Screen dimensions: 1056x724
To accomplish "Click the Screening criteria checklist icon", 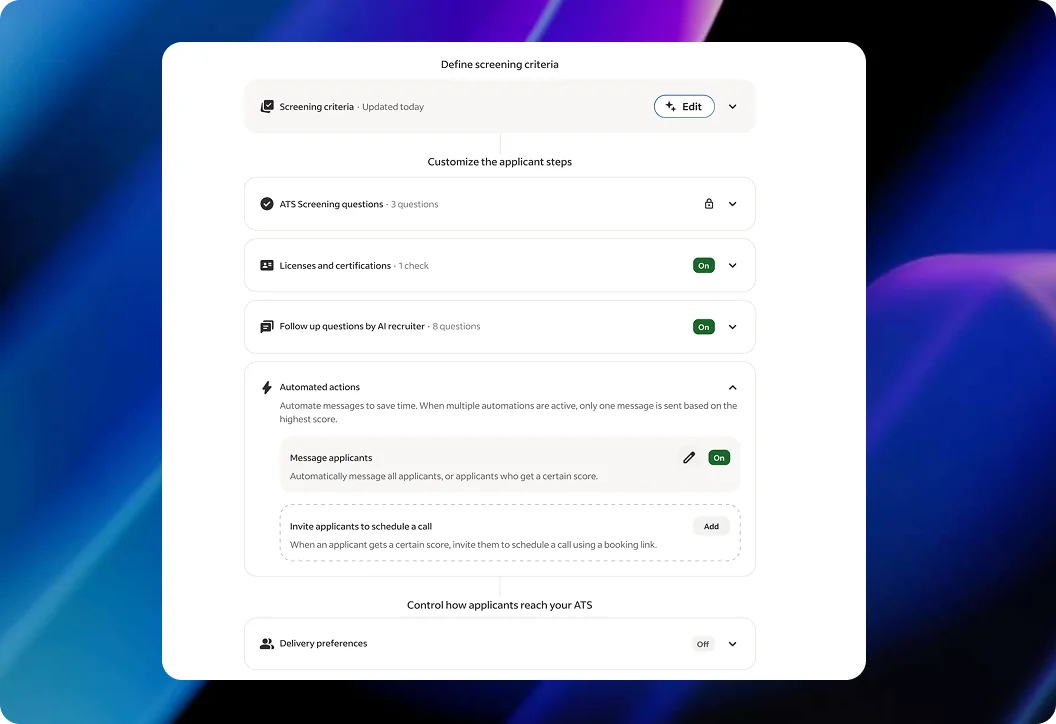I will click(267, 106).
